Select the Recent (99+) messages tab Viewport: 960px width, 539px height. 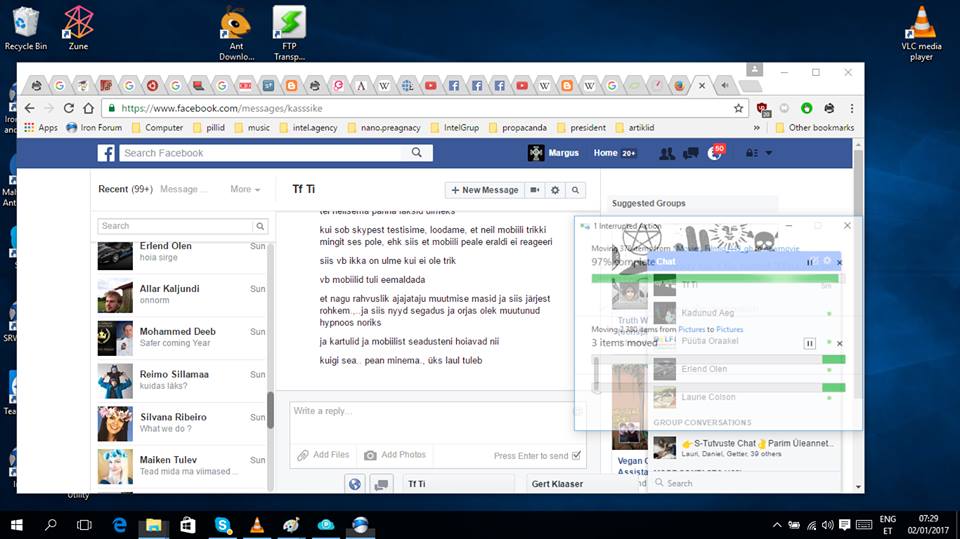[125, 189]
